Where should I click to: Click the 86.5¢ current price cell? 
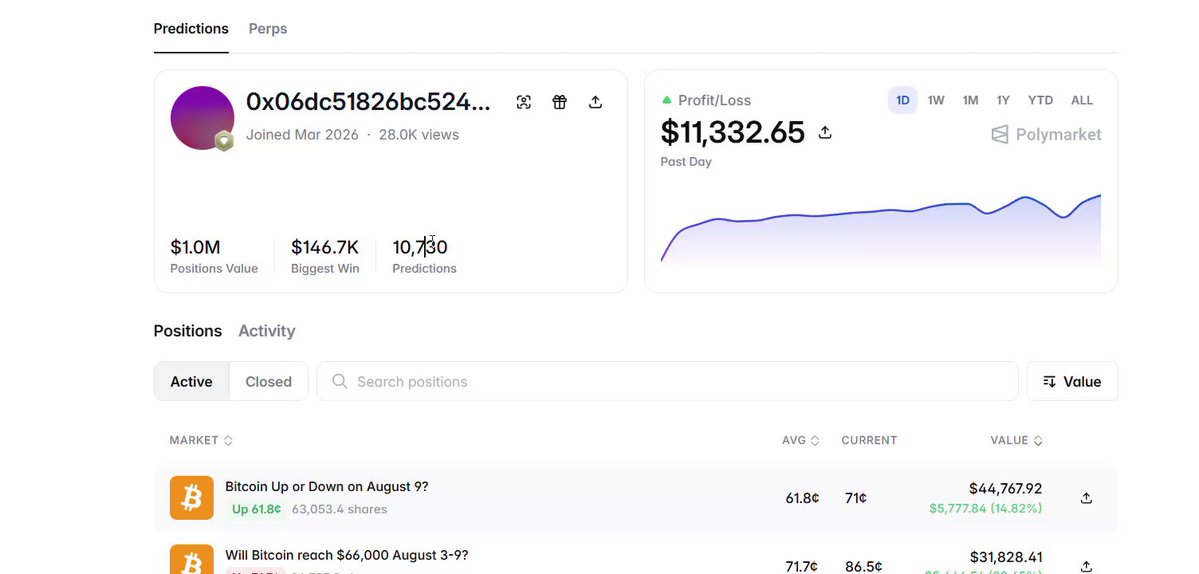(x=863, y=567)
